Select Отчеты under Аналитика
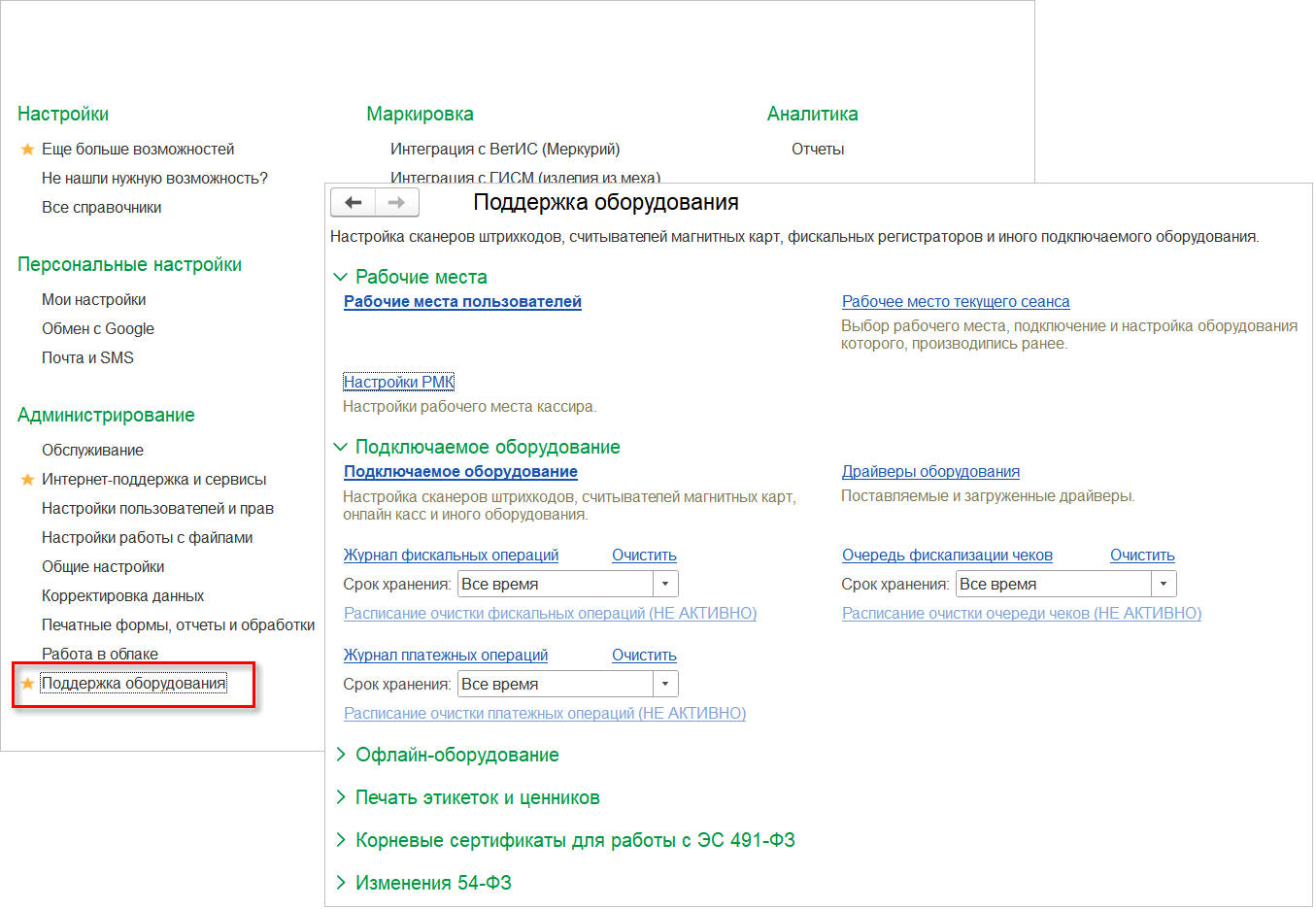Screen dimensions: 1316x910 coord(818,150)
